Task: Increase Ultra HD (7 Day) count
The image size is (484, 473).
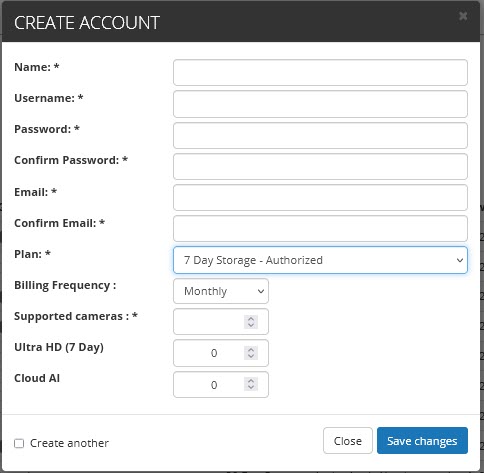Action: 251,349
